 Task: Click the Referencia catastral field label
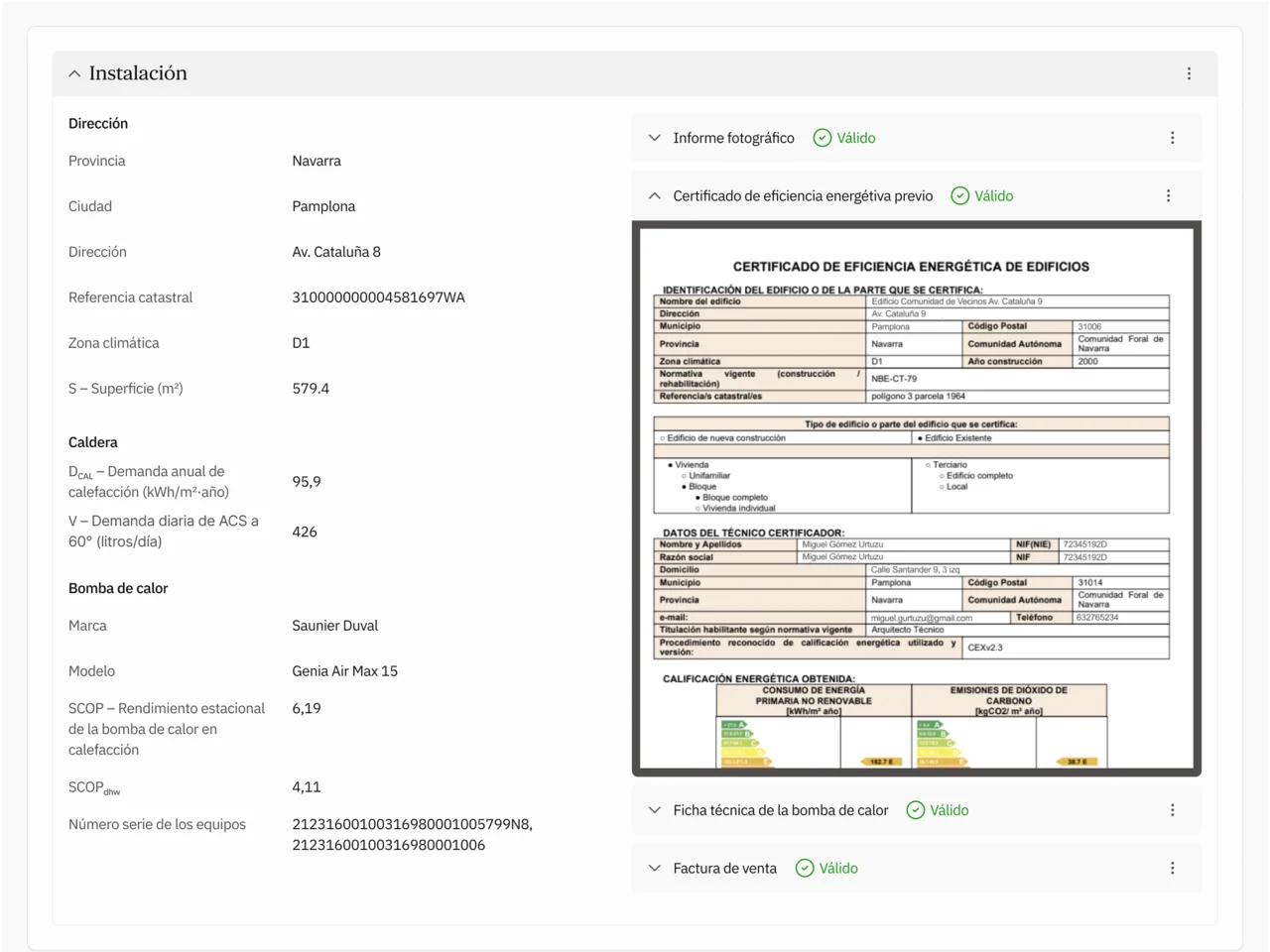(131, 297)
